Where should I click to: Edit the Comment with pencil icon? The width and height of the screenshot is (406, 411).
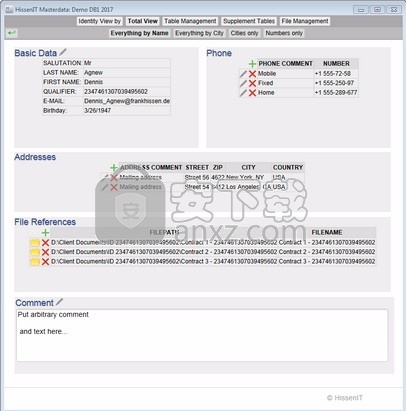point(59,302)
